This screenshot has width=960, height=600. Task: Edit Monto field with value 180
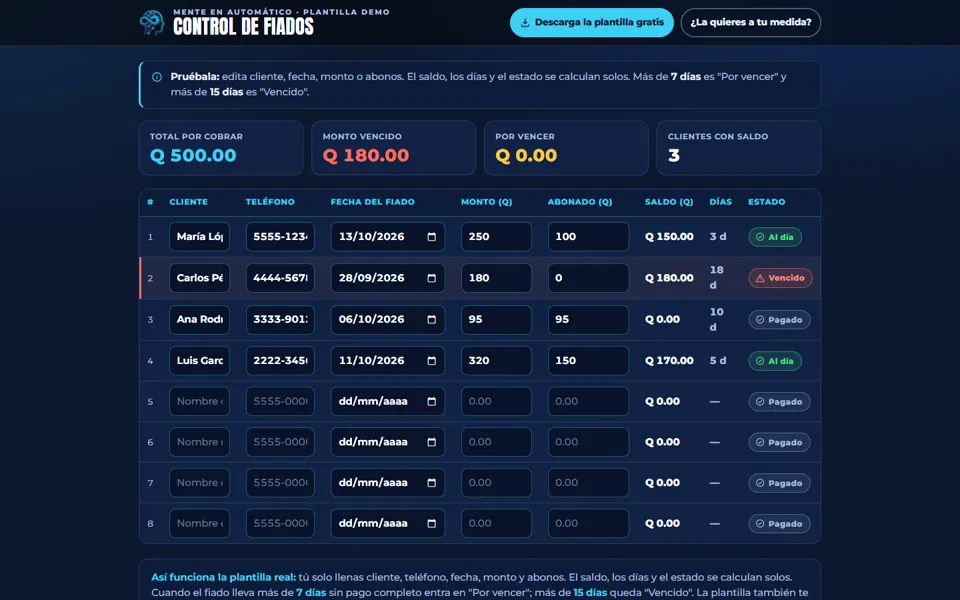tap(497, 278)
